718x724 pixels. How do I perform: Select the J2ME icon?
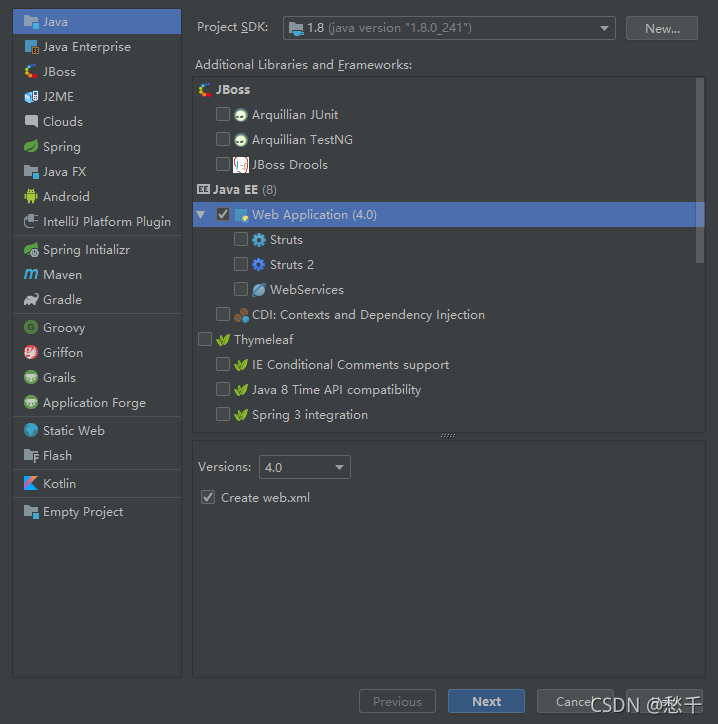tap(31, 97)
